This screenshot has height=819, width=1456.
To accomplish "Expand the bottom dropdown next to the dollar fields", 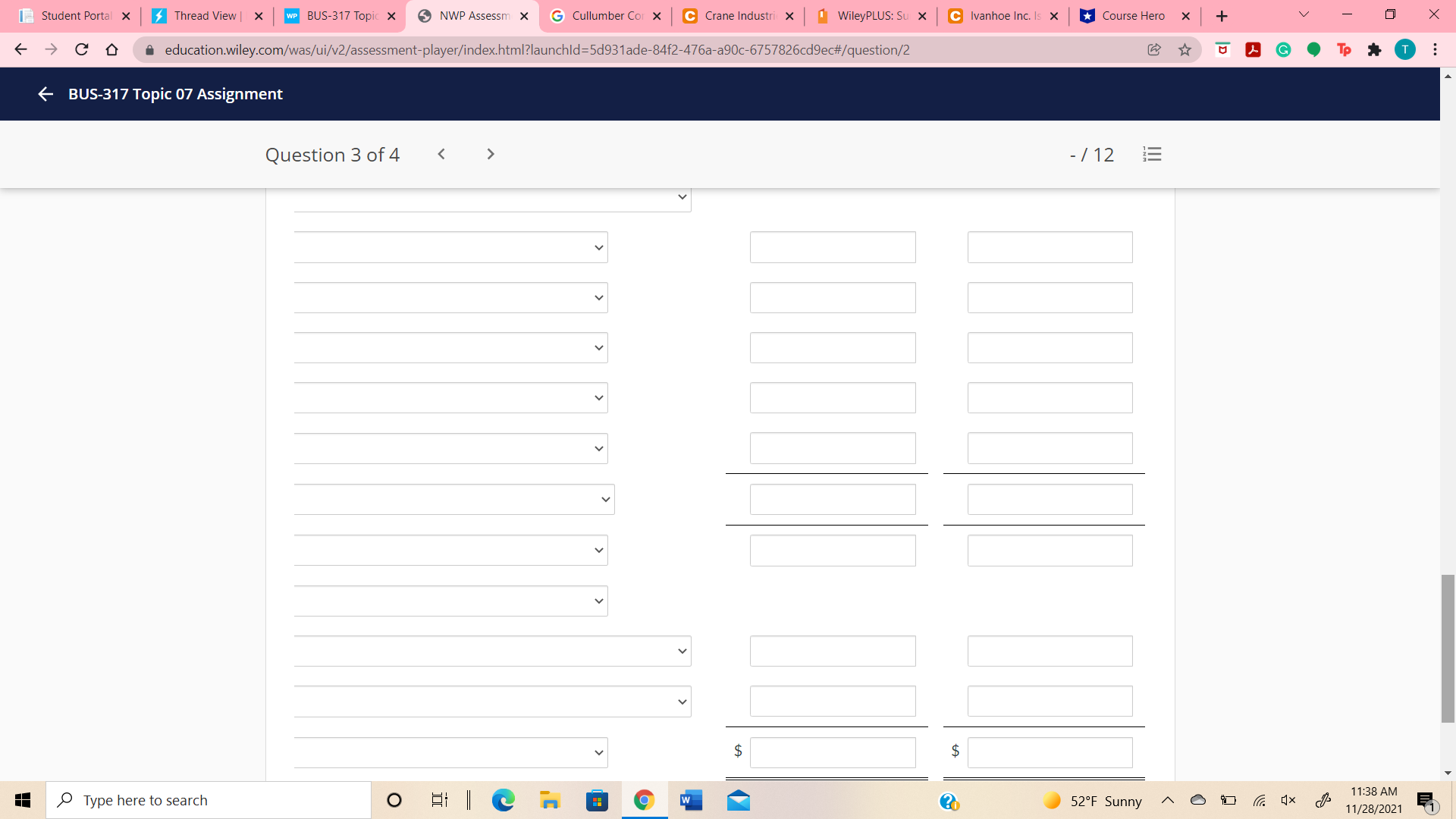I will 450,752.
